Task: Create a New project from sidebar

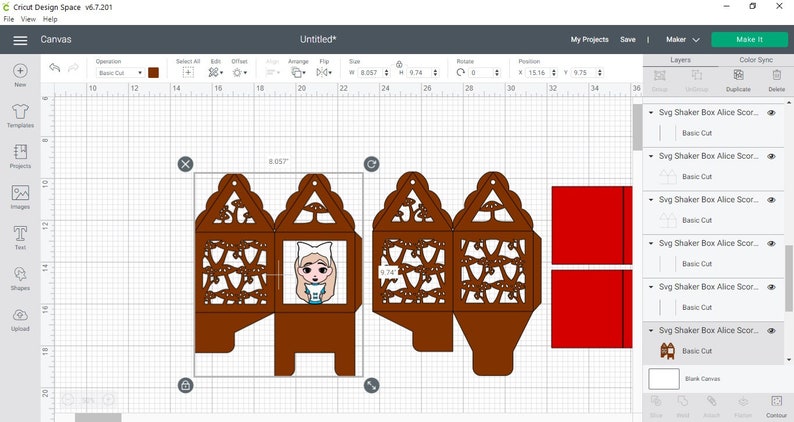Action: pos(20,75)
